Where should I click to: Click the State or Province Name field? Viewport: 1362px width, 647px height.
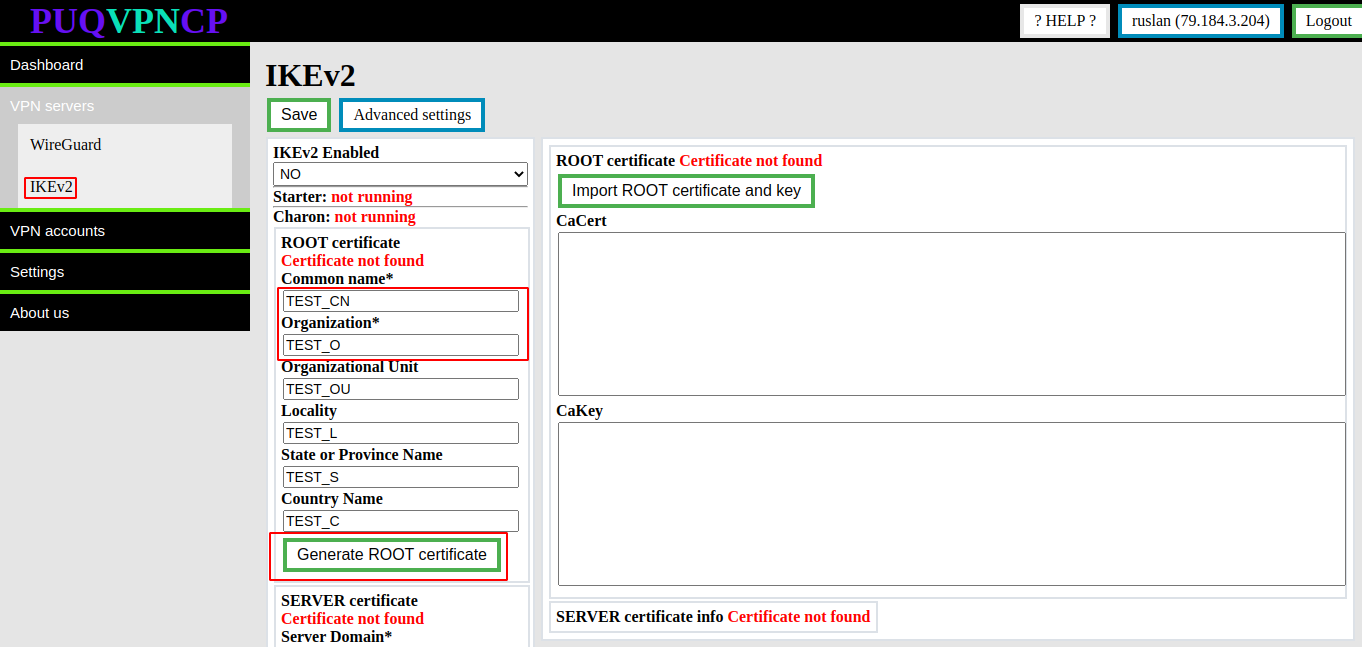401,477
